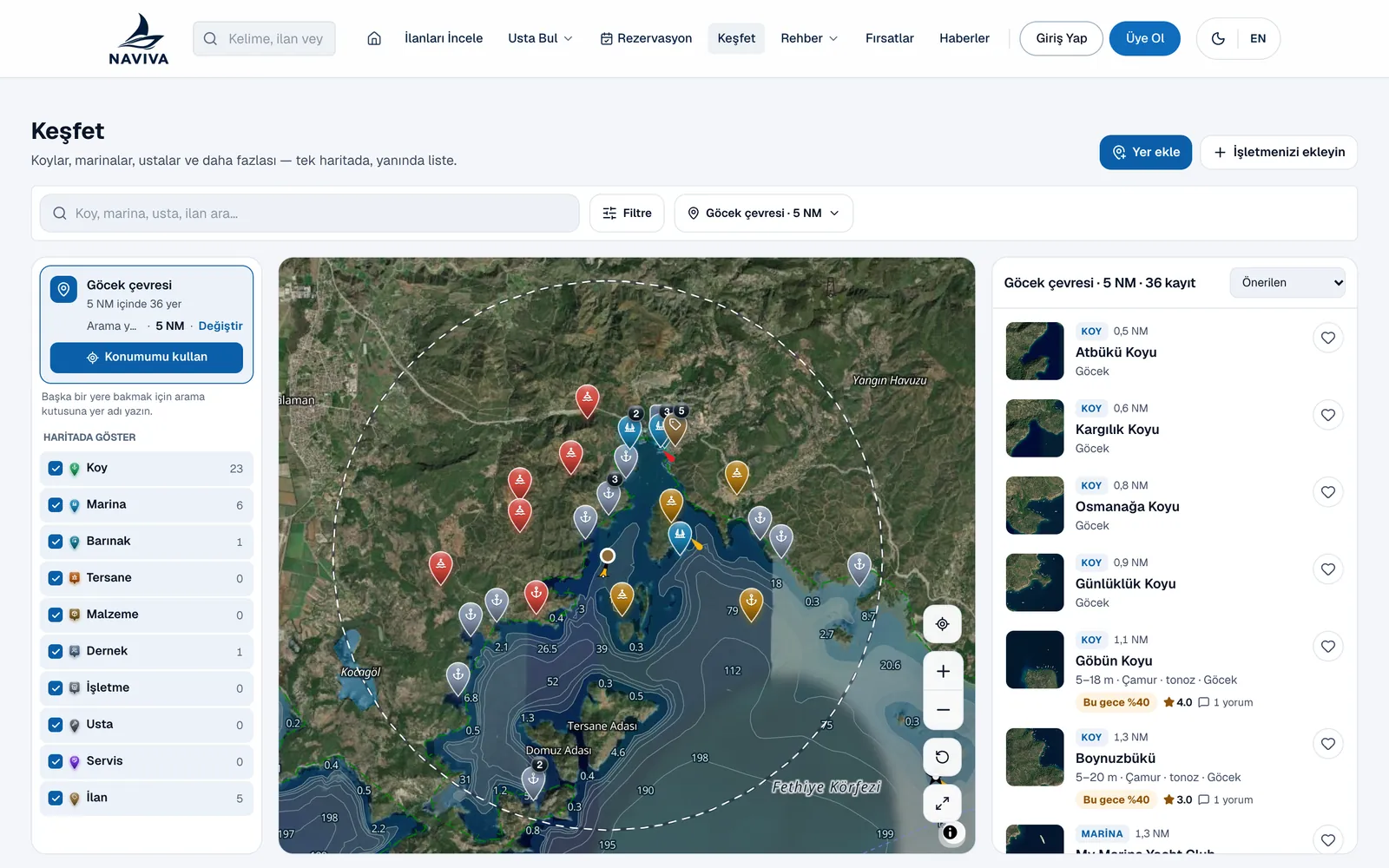Favorite Göbün Koyu with heart icon
Screen dimensions: 1389x868
tap(1327, 647)
